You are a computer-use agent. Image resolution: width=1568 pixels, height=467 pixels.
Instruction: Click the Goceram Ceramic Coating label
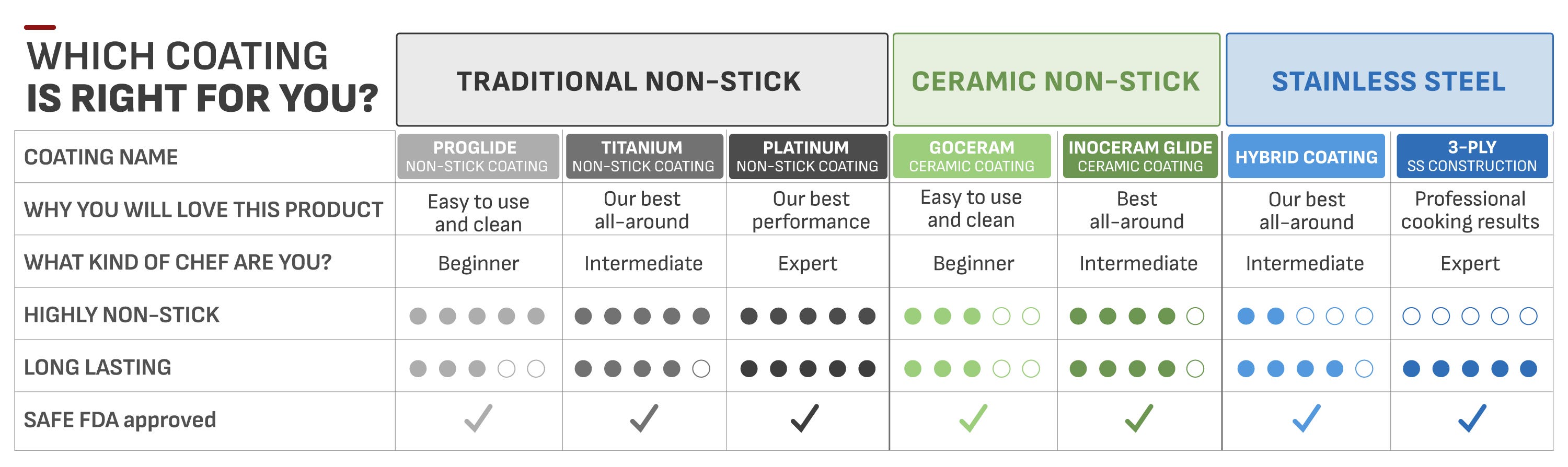click(x=972, y=156)
